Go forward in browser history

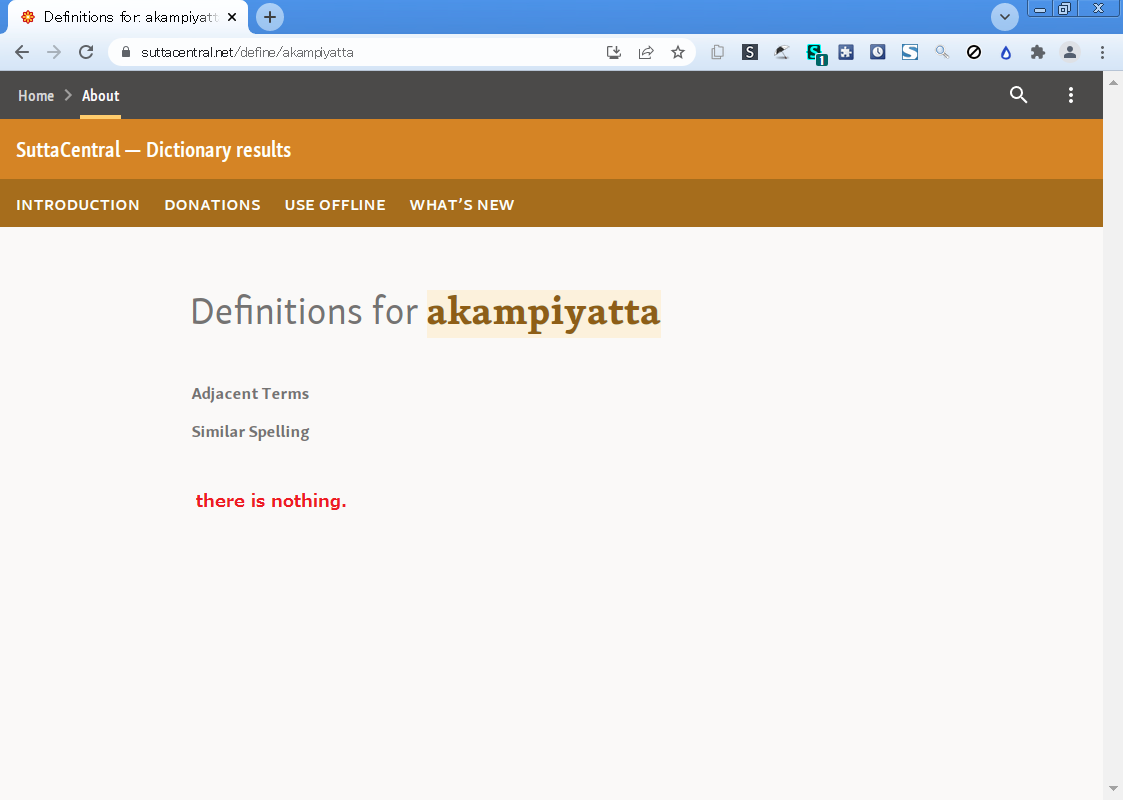[x=54, y=52]
